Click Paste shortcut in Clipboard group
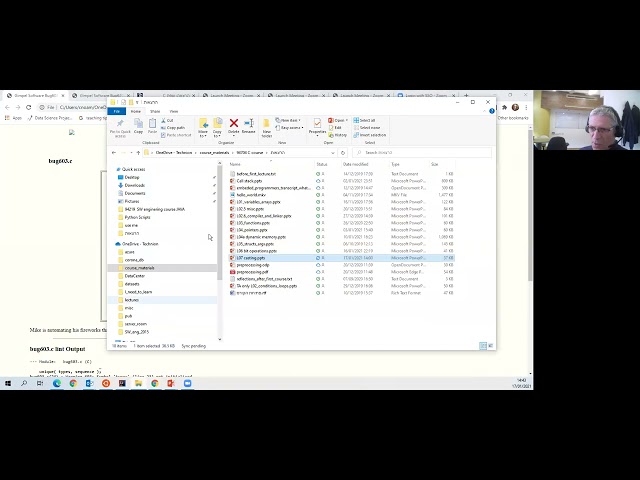Screen dimensions: 640x480 coord(178,135)
